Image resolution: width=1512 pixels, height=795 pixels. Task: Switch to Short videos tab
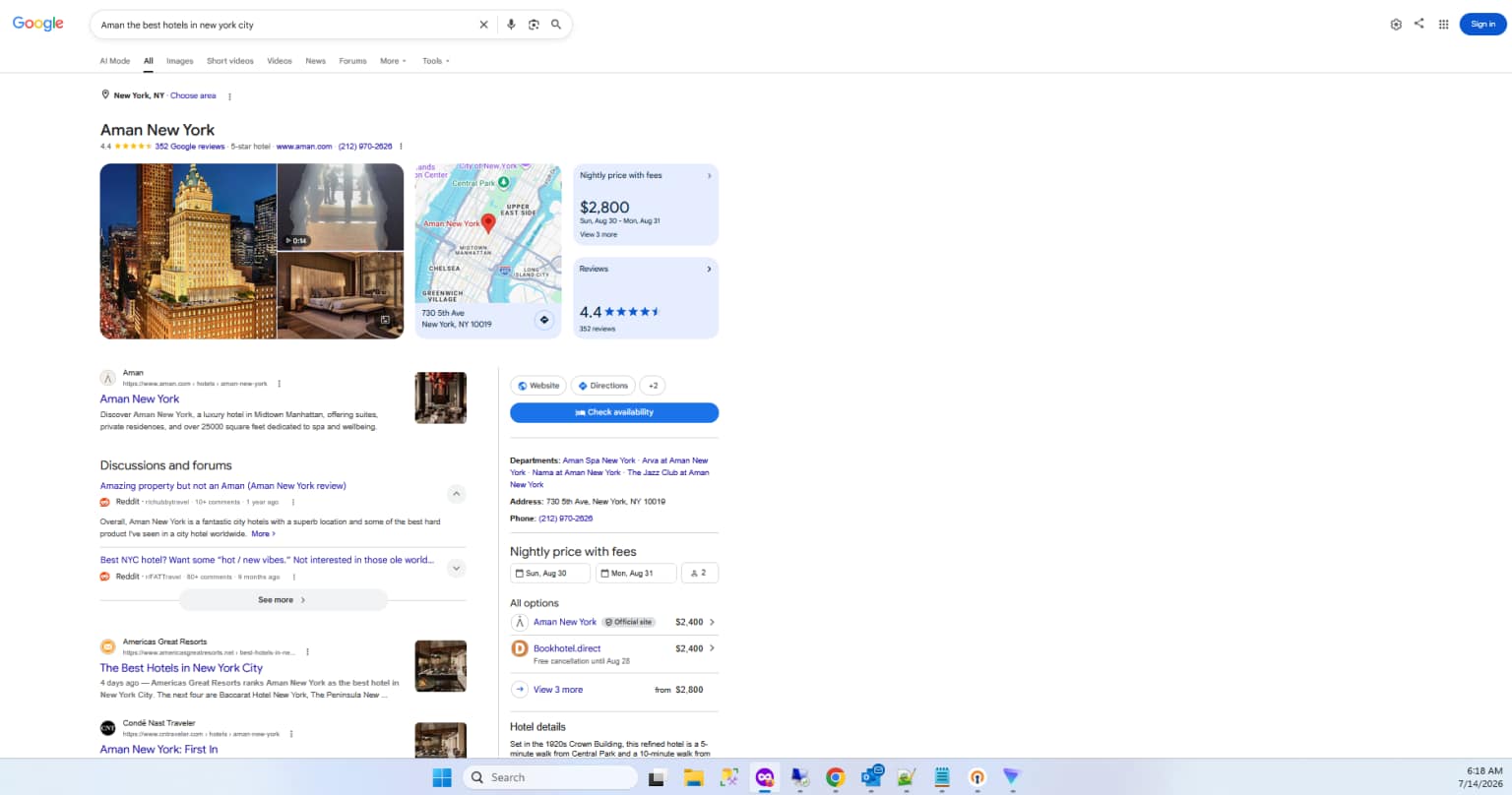230,61
